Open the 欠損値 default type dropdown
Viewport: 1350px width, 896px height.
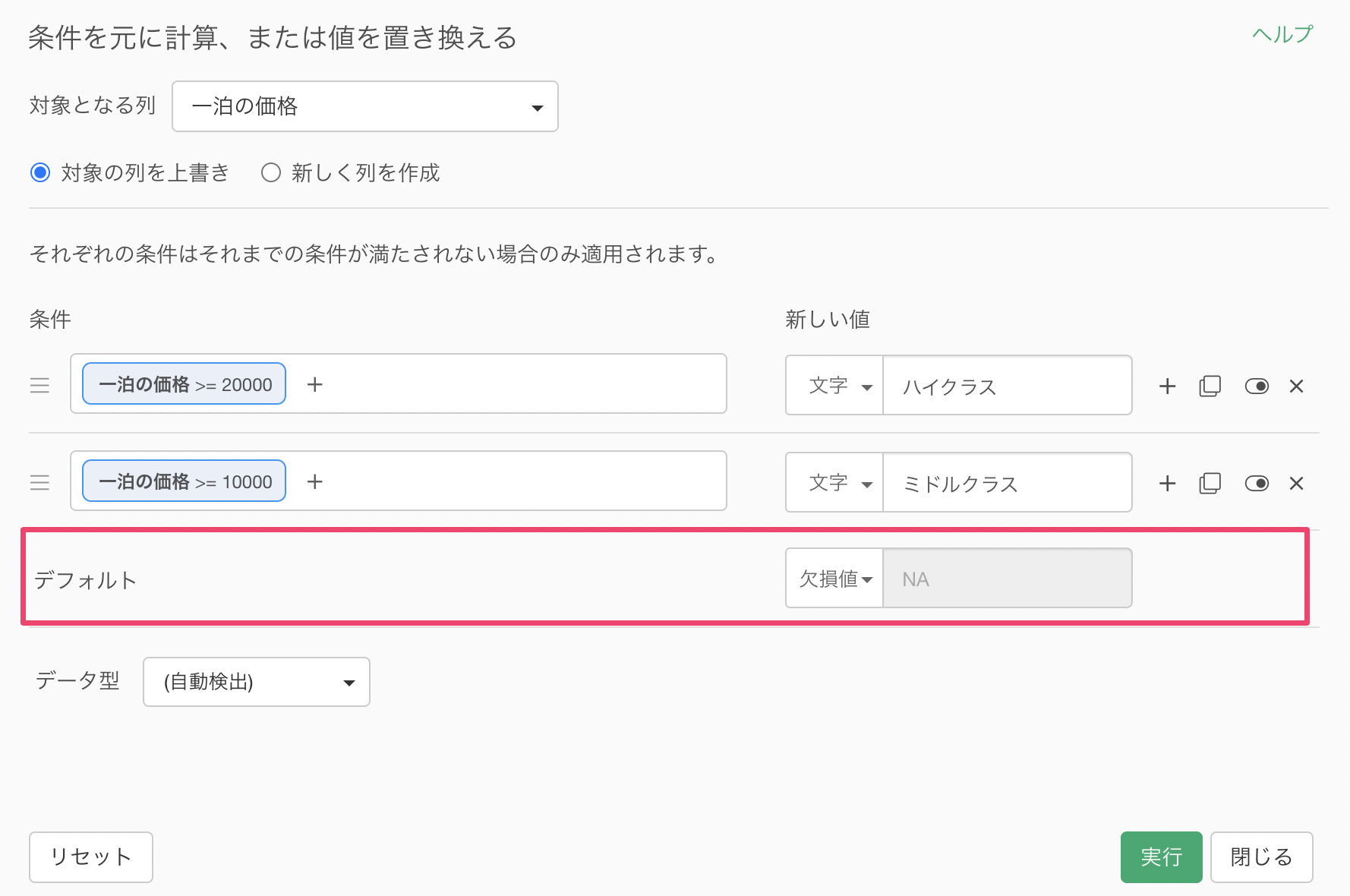coord(834,579)
